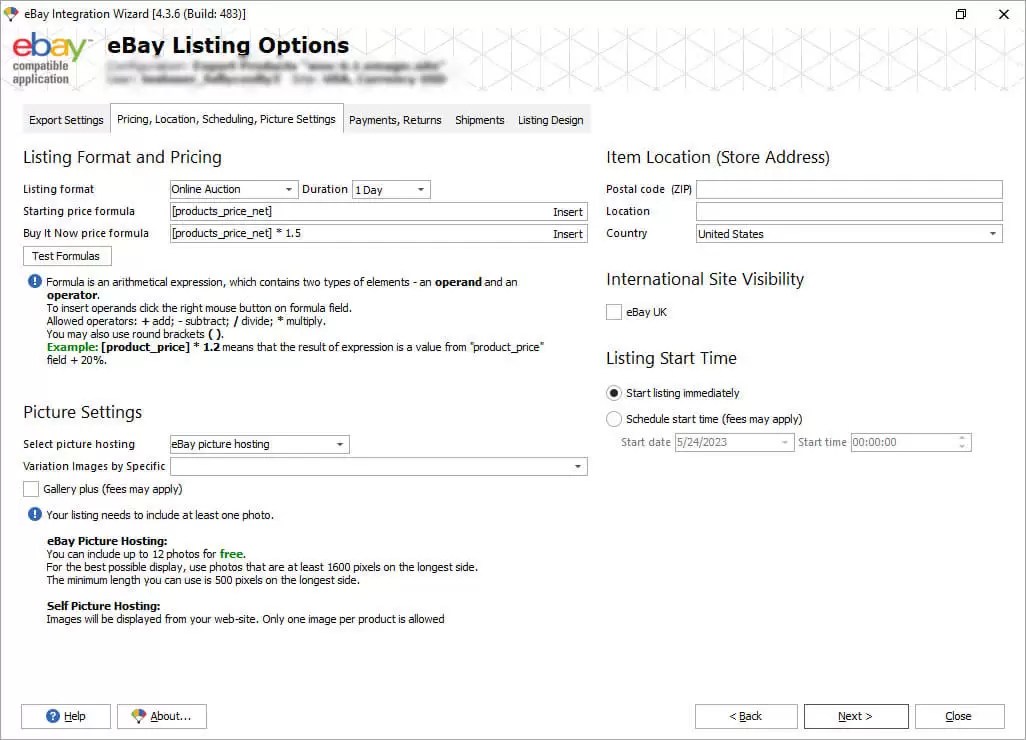Image resolution: width=1026 pixels, height=740 pixels.
Task: Click Insert next to the starting price formula
Action: 568,212
